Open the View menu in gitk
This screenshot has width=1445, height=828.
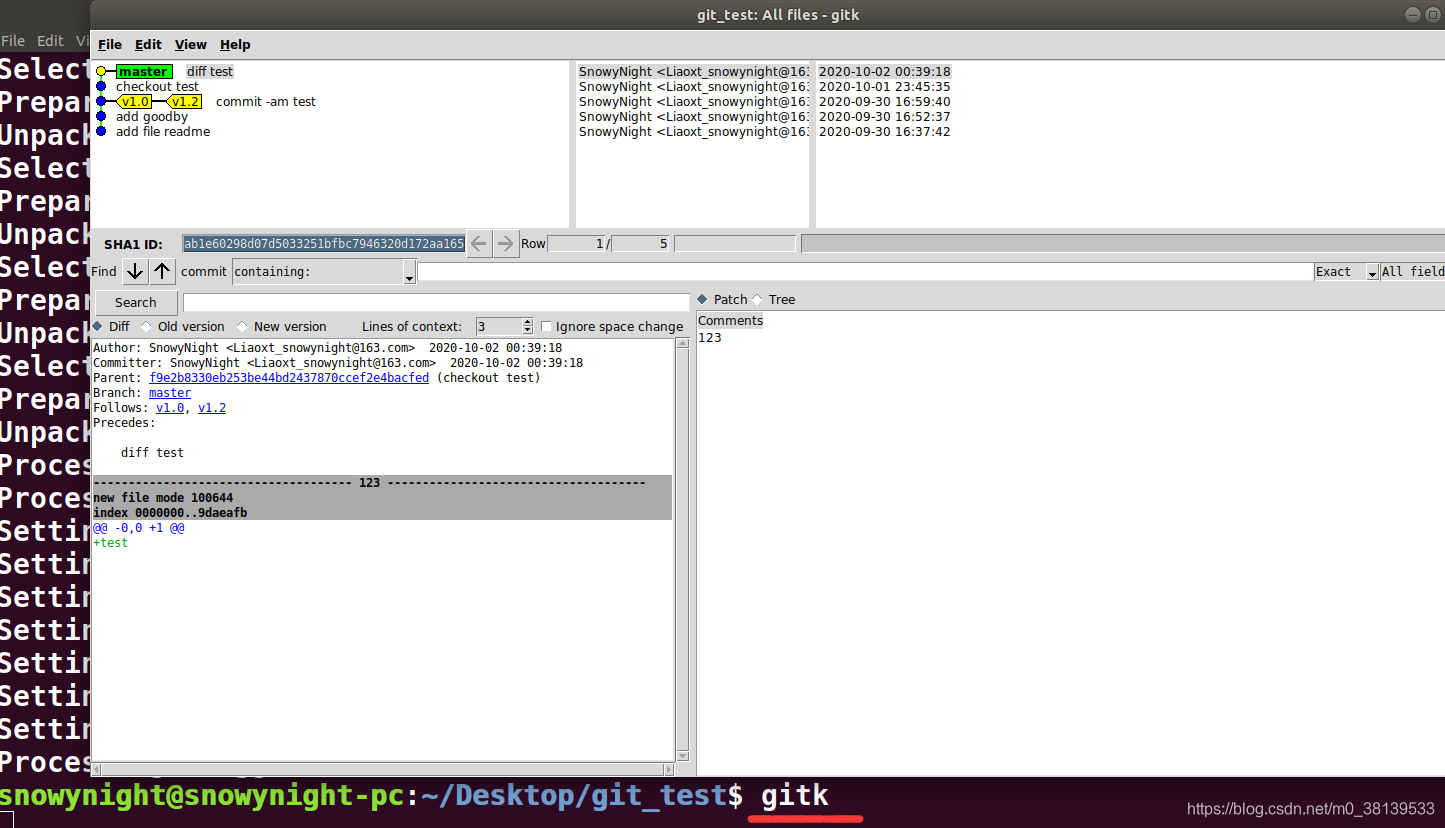190,45
